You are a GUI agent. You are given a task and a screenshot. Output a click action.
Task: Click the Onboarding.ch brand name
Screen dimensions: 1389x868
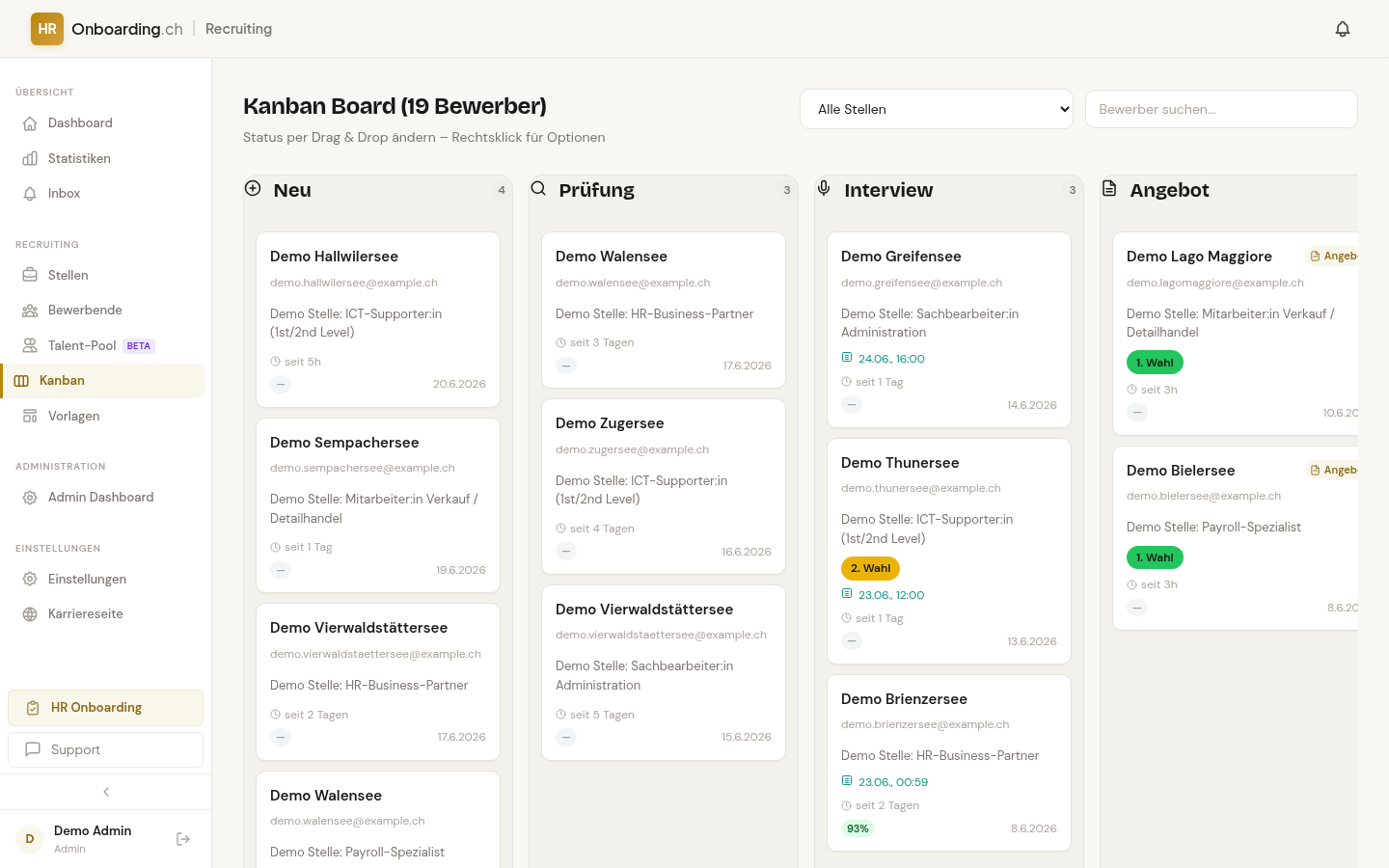pyautogui.click(x=127, y=29)
